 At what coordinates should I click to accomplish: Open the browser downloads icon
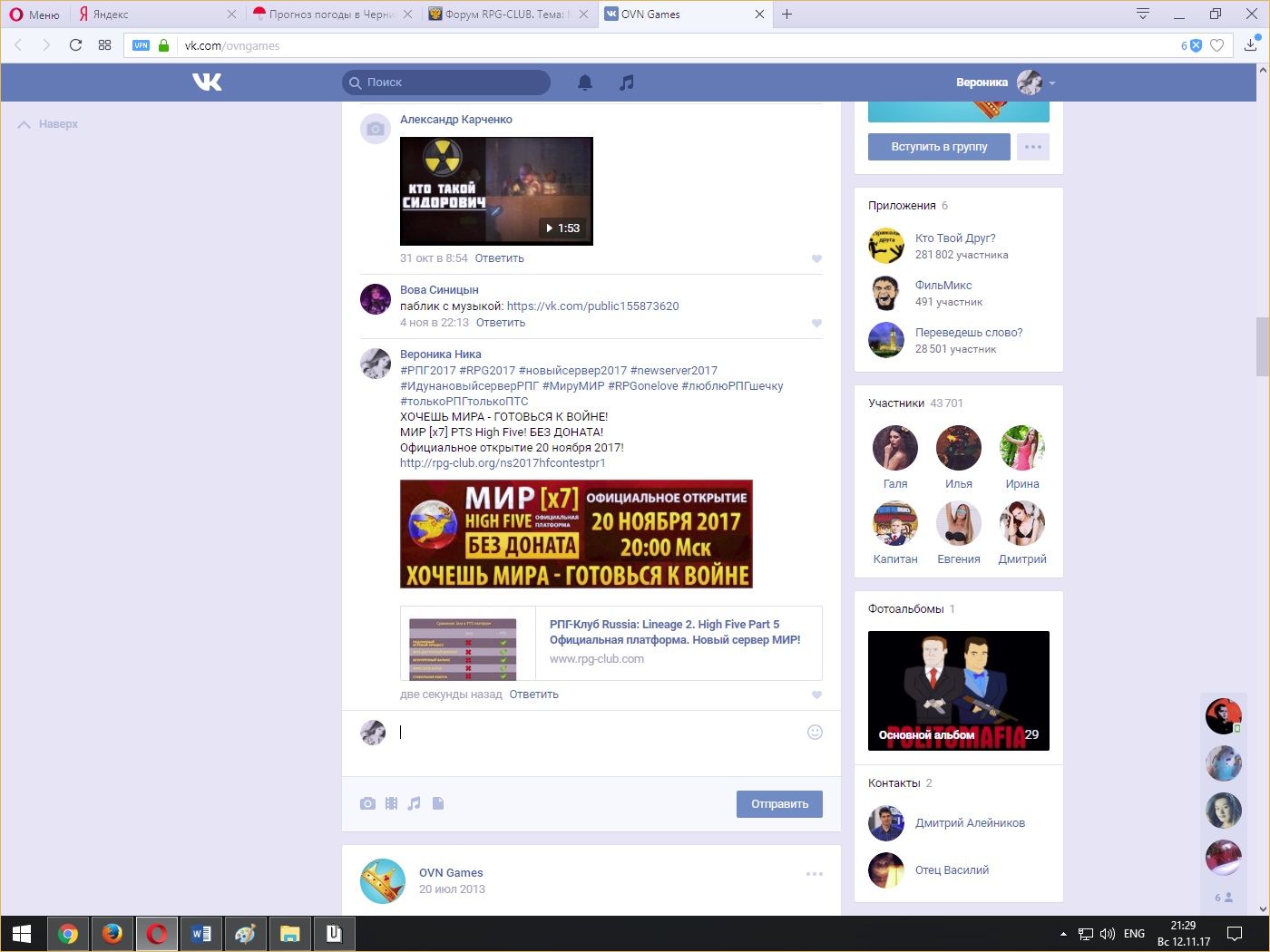click(x=1251, y=45)
